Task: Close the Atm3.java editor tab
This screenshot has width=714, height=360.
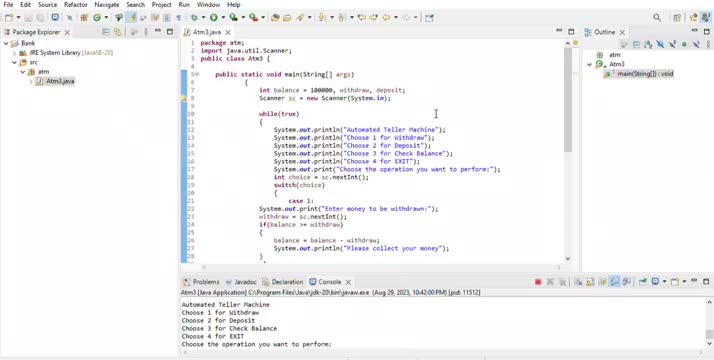Action: (x=228, y=32)
